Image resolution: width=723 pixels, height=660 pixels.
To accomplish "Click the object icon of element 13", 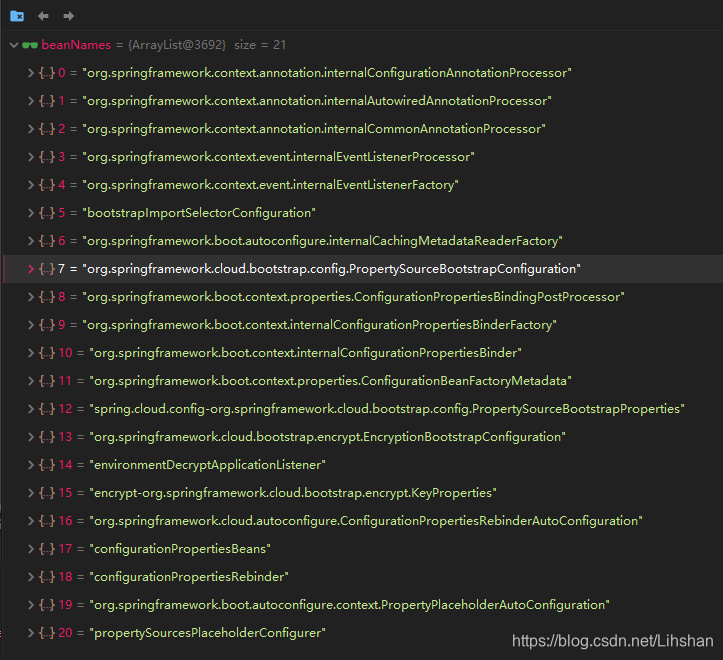I will pos(47,437).
